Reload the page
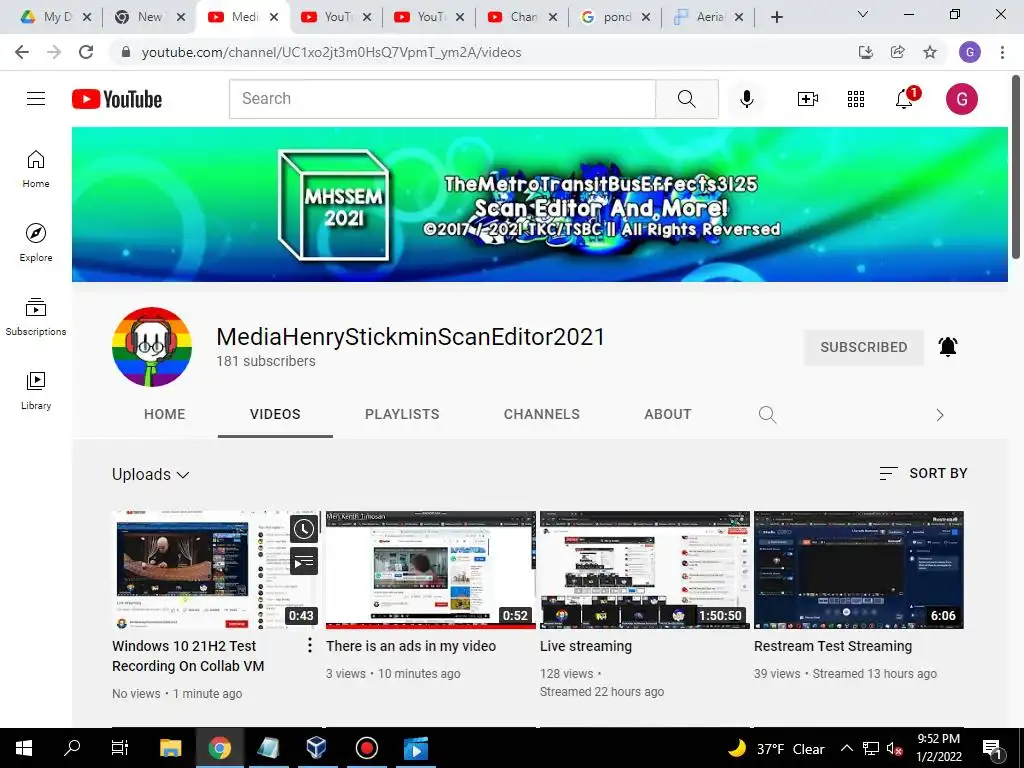This screenshot has height=768, width=1024. click(x=86, y=52)
